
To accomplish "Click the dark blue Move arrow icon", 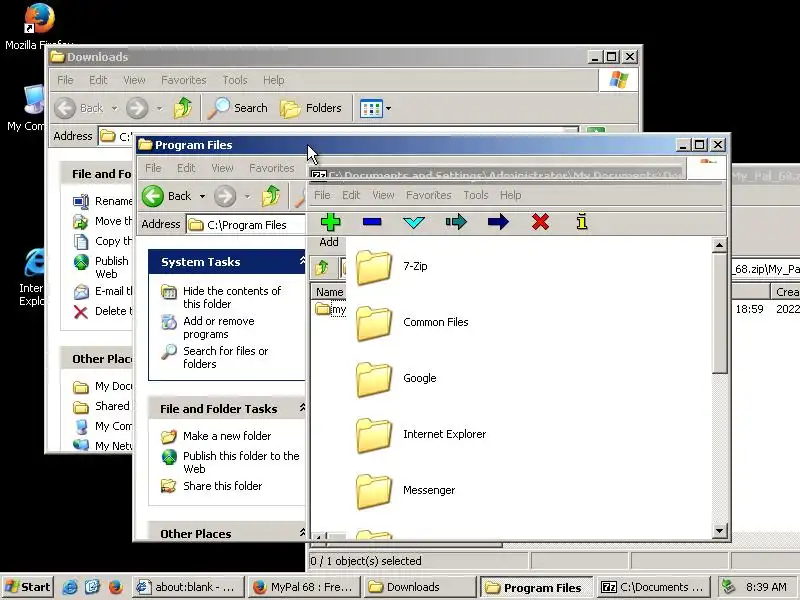I will [498, 222].
